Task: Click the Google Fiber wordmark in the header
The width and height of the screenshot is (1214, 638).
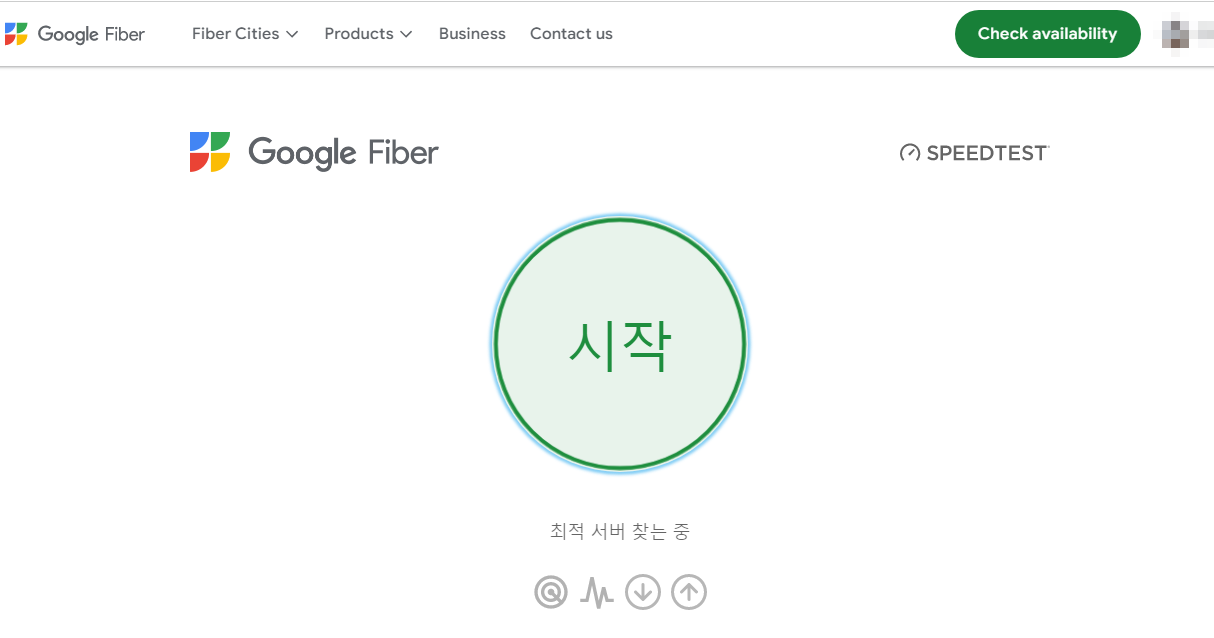Action: click(x=91, y=33)
